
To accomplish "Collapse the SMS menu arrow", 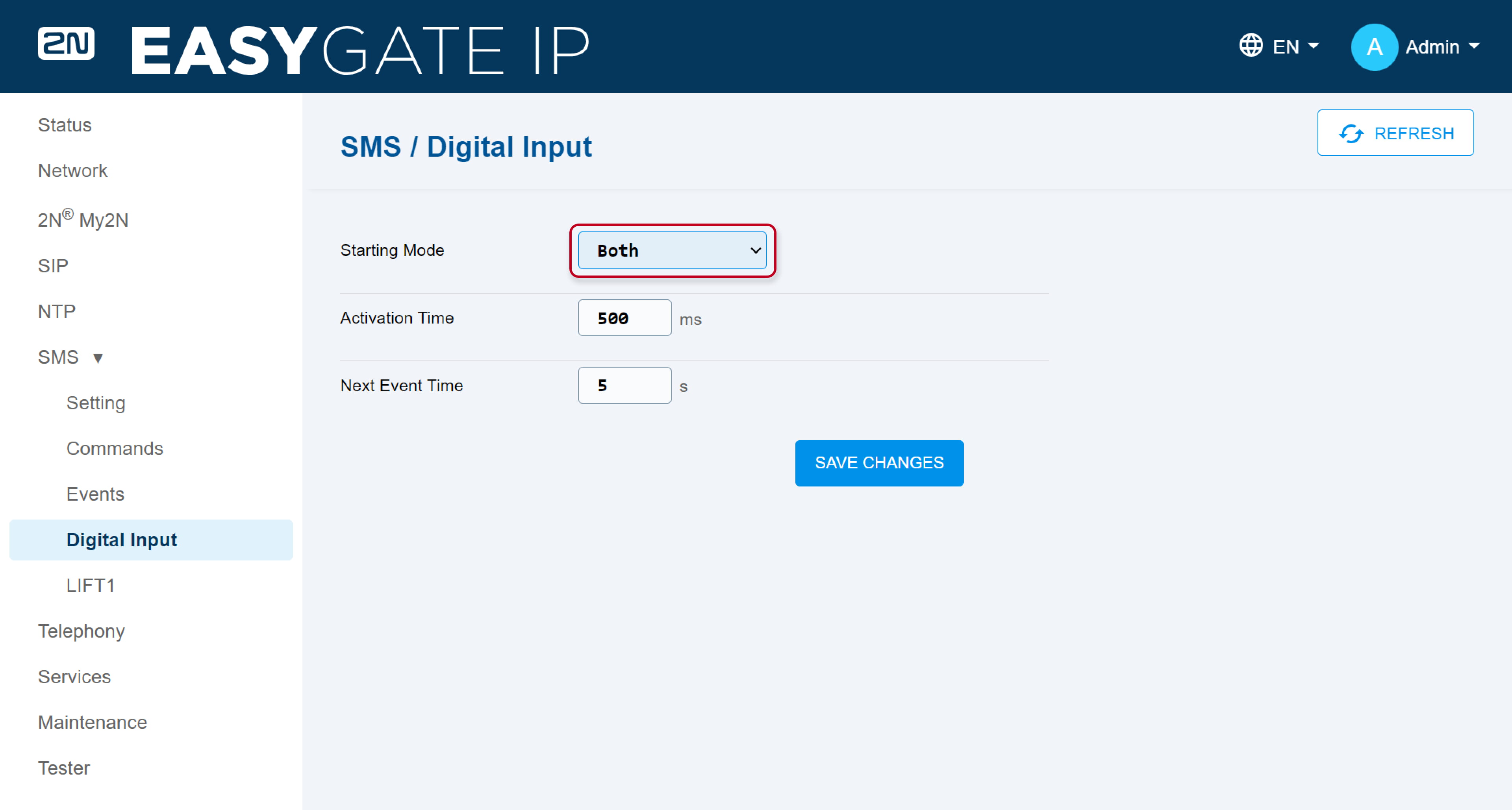I will [x=98, y=358].
